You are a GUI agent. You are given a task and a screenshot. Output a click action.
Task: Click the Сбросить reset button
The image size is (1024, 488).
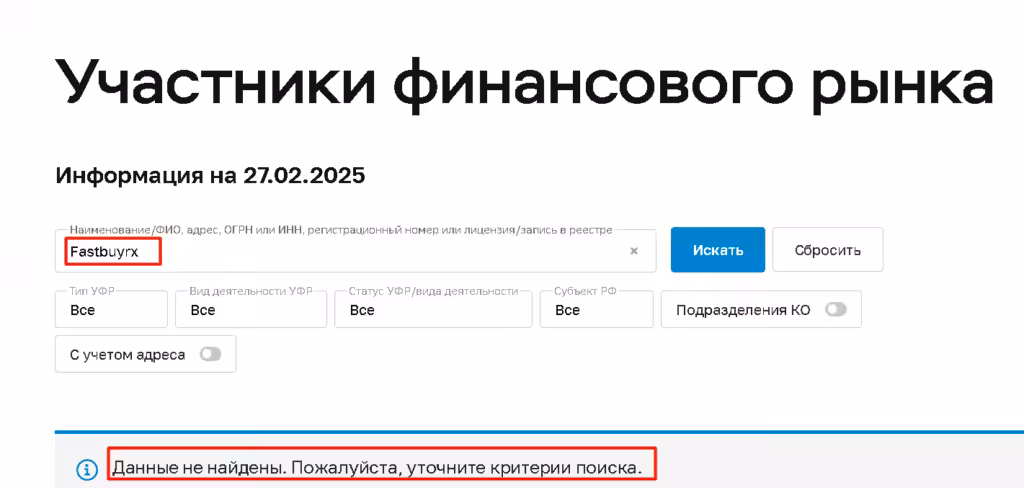click(827, 250)
